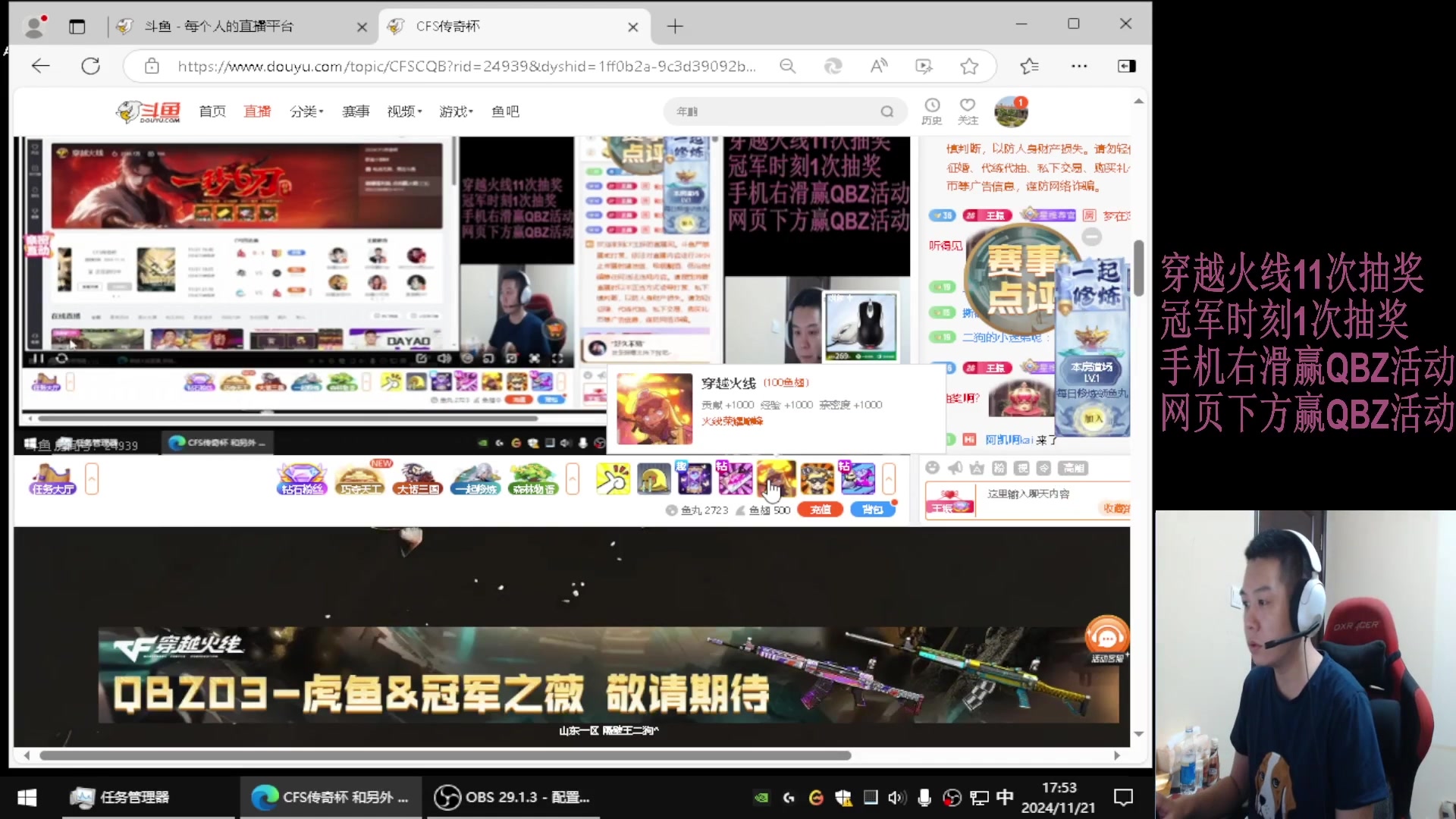
Task: Open the 巧夺天工 activity icon
Action: [x=359, y=479]
